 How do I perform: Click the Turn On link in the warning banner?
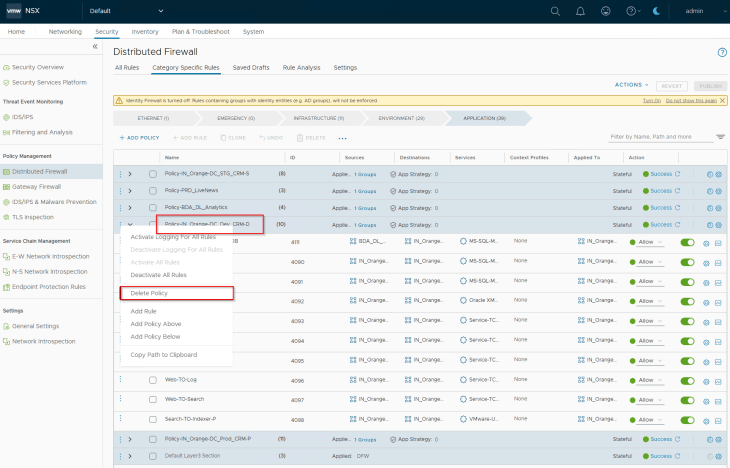pos(651,100)
